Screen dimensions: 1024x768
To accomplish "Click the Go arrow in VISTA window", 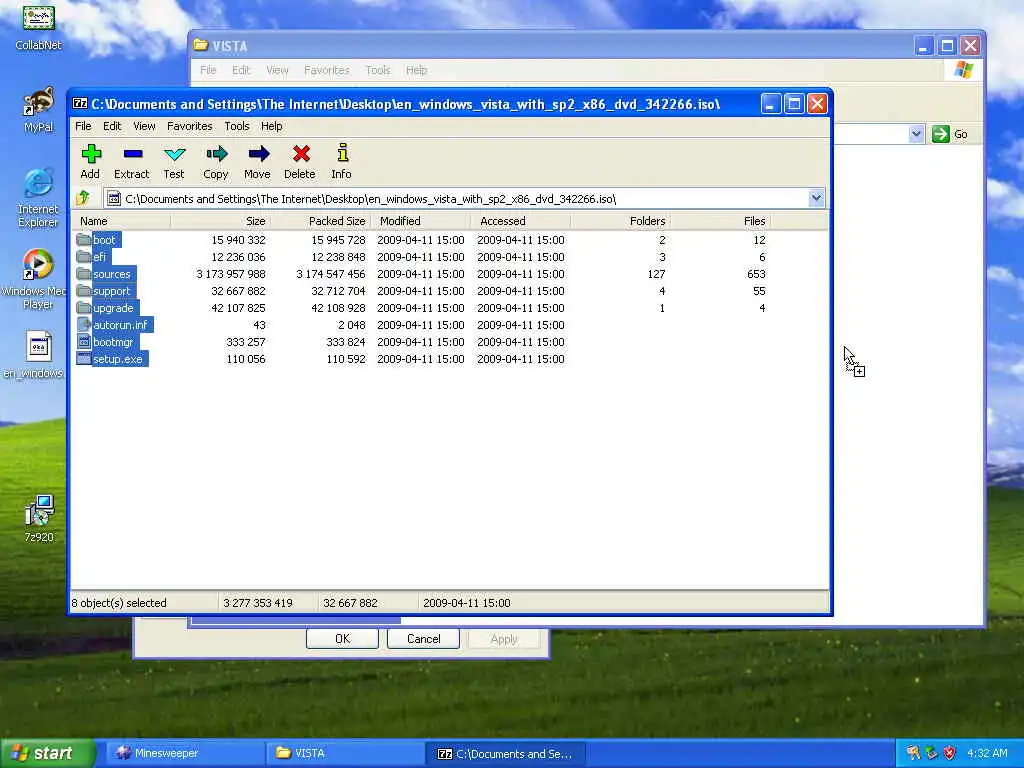I will click(940, 134).
